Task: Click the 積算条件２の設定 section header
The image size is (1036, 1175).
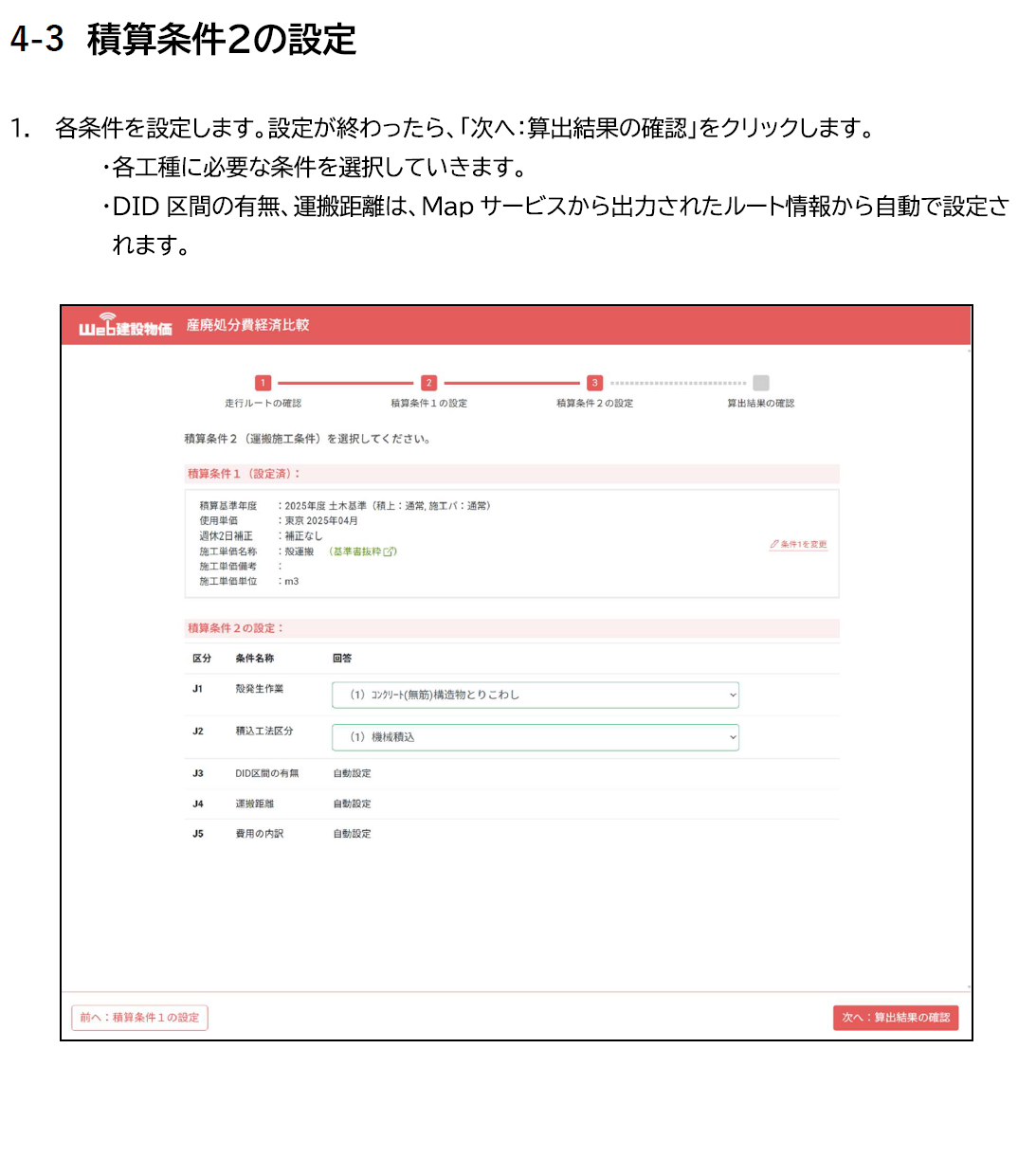Action: coord(512,628)
